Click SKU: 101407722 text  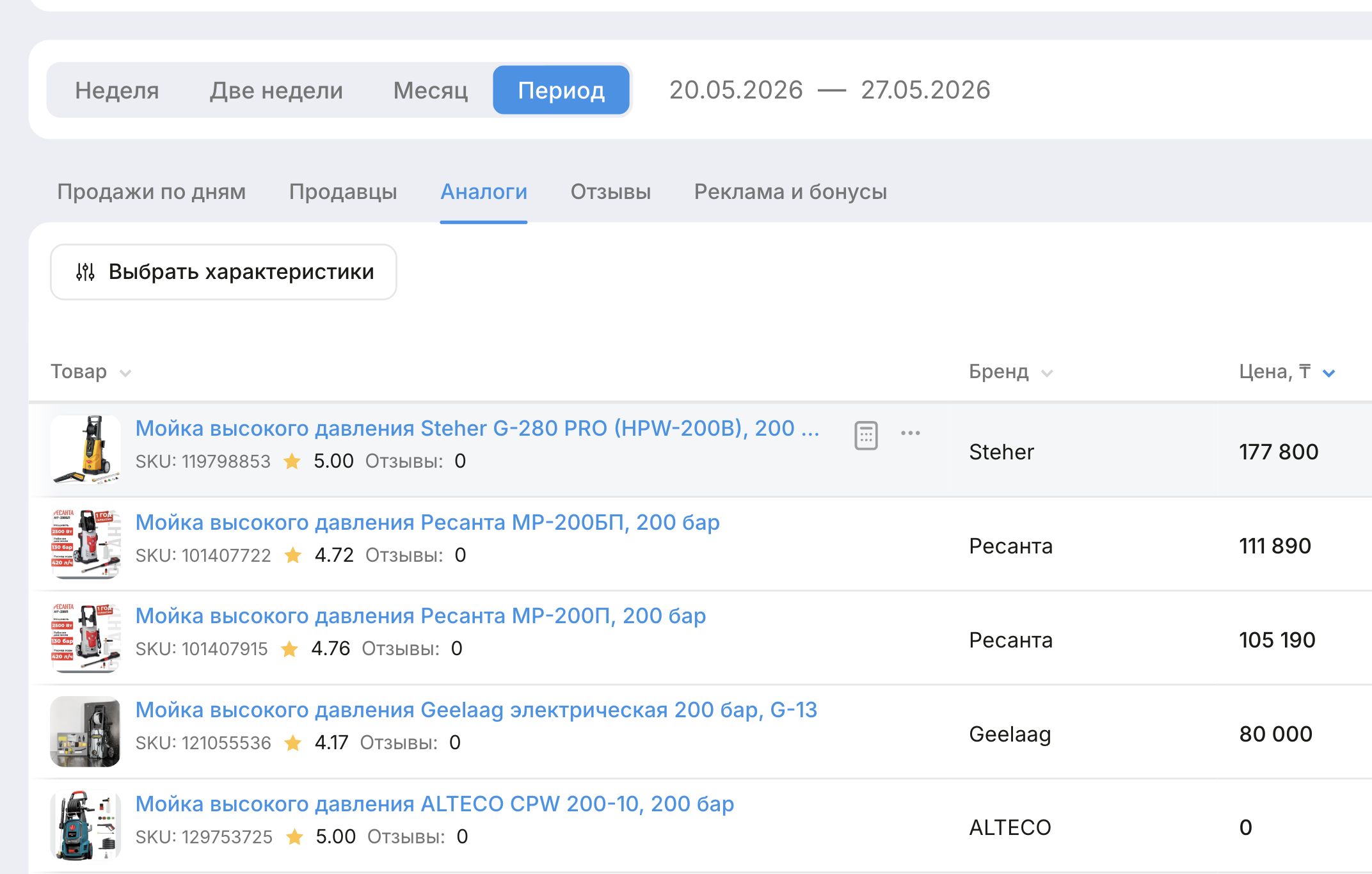pos(203,555)
